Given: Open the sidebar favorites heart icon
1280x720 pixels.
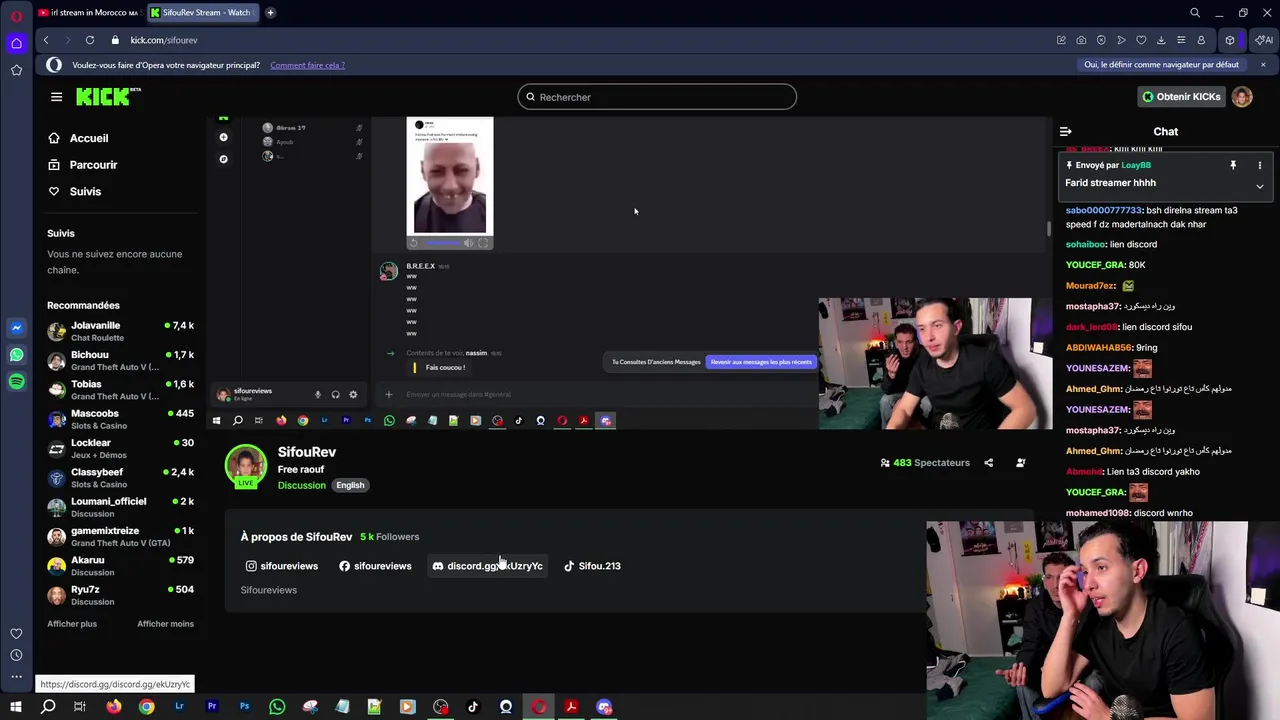Looking at the screenshot, I should pos(16,633).
